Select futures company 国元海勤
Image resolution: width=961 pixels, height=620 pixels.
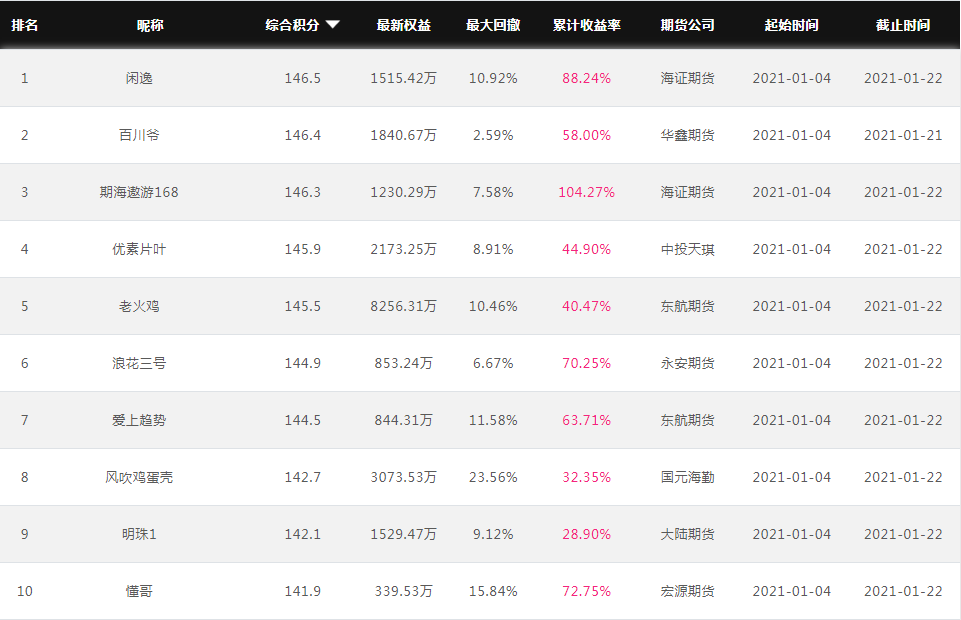[x=688, y=477]
